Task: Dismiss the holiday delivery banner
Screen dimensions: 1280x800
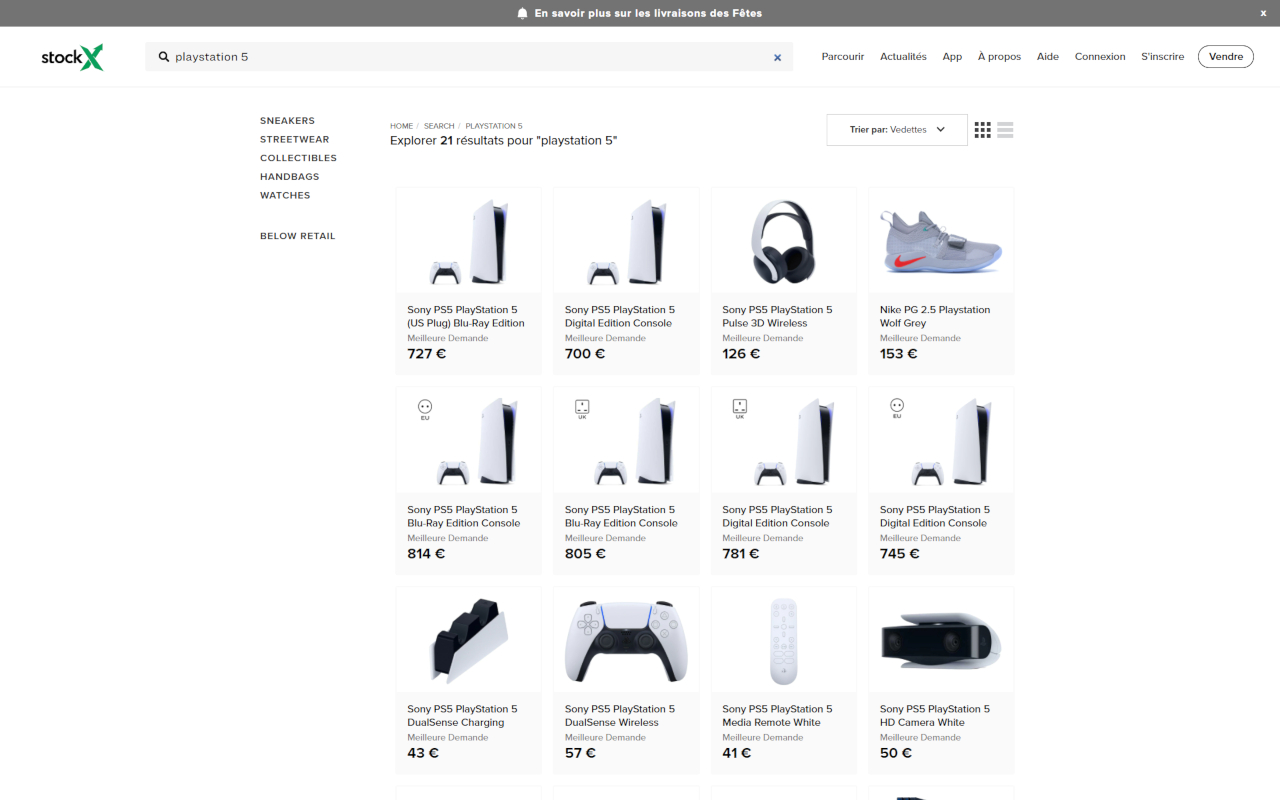Action: tap(1263, 13)
